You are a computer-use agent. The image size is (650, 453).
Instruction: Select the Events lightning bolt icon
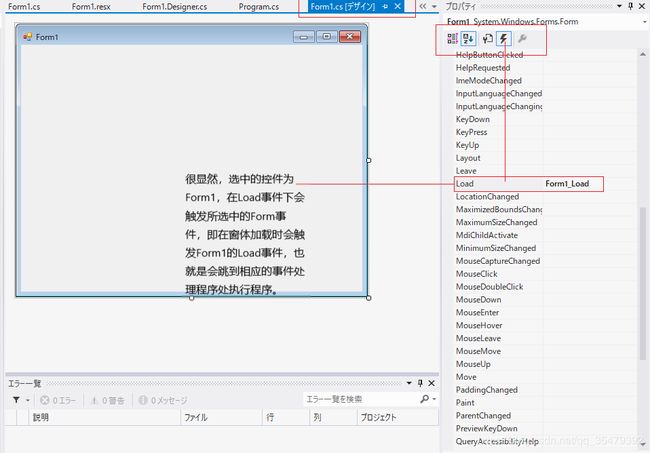[x=504, y=39]
